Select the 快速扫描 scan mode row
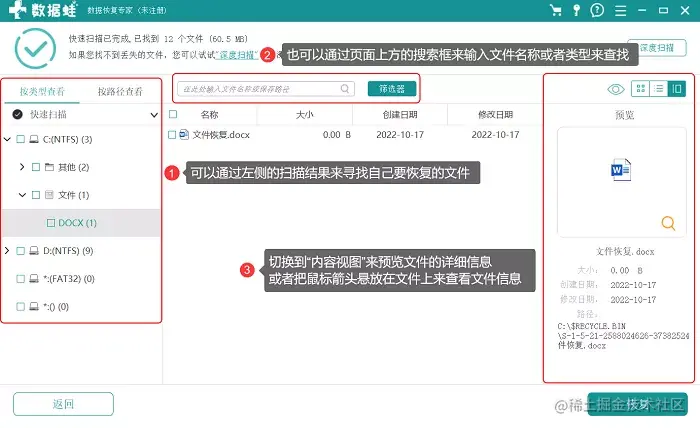The height and width of the screenshot is (428, 700). pyautogui.click(x=81, y=115)
